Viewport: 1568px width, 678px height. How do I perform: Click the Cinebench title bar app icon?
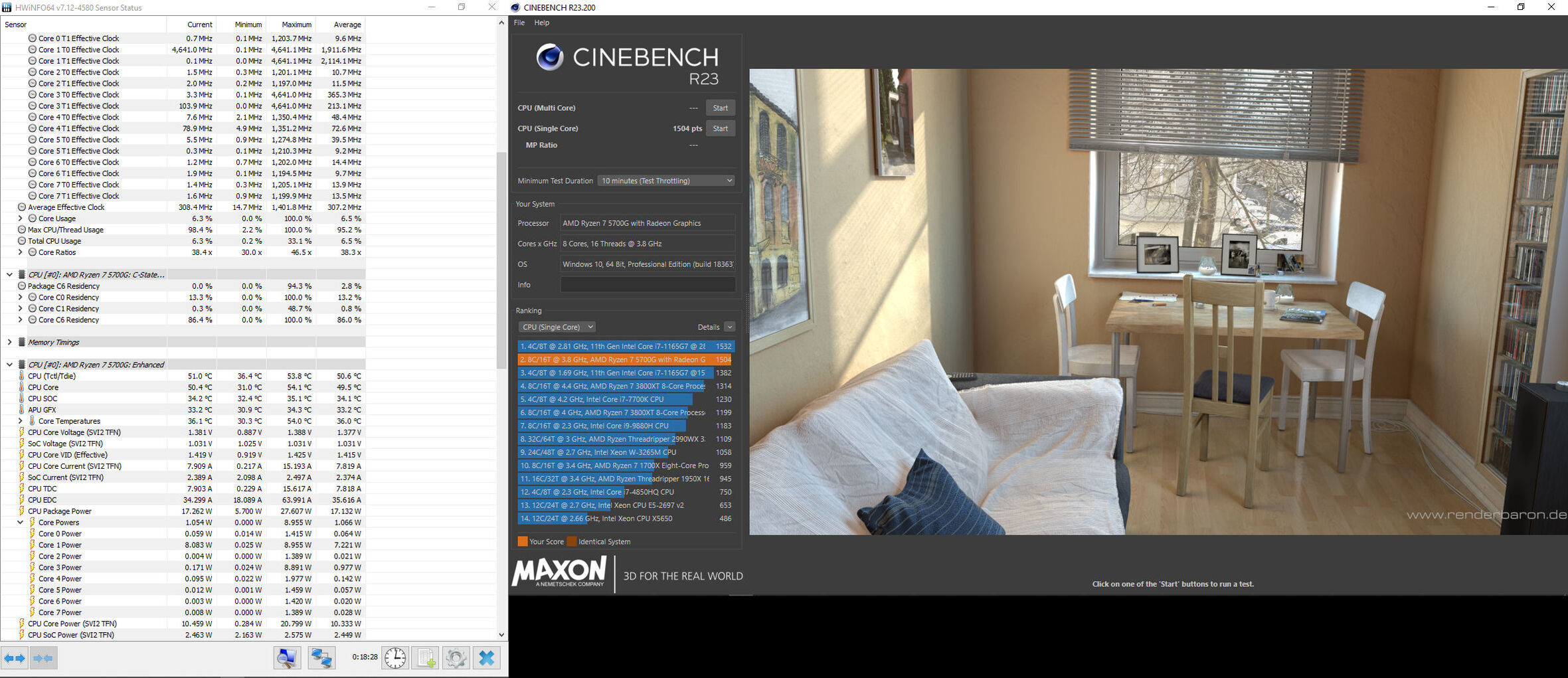tap(515, 7)
